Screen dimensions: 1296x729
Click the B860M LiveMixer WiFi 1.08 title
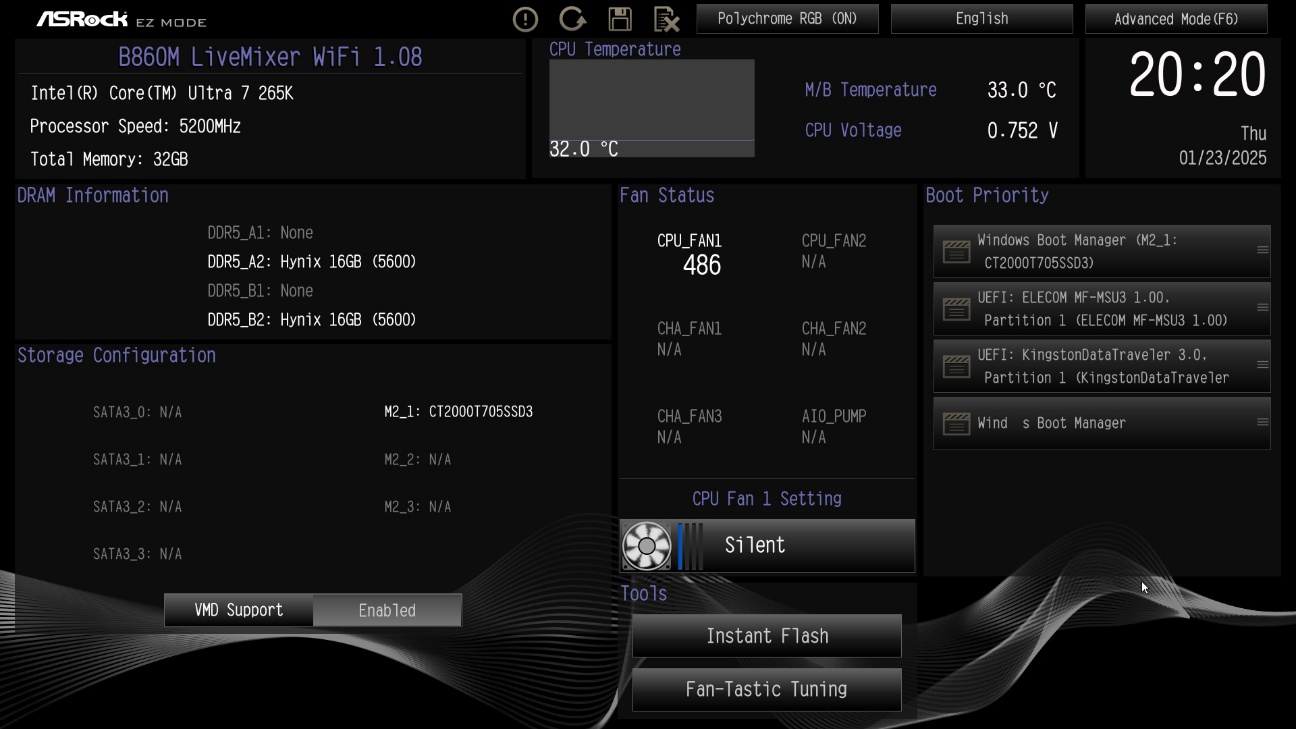click(x=270, y=57)
